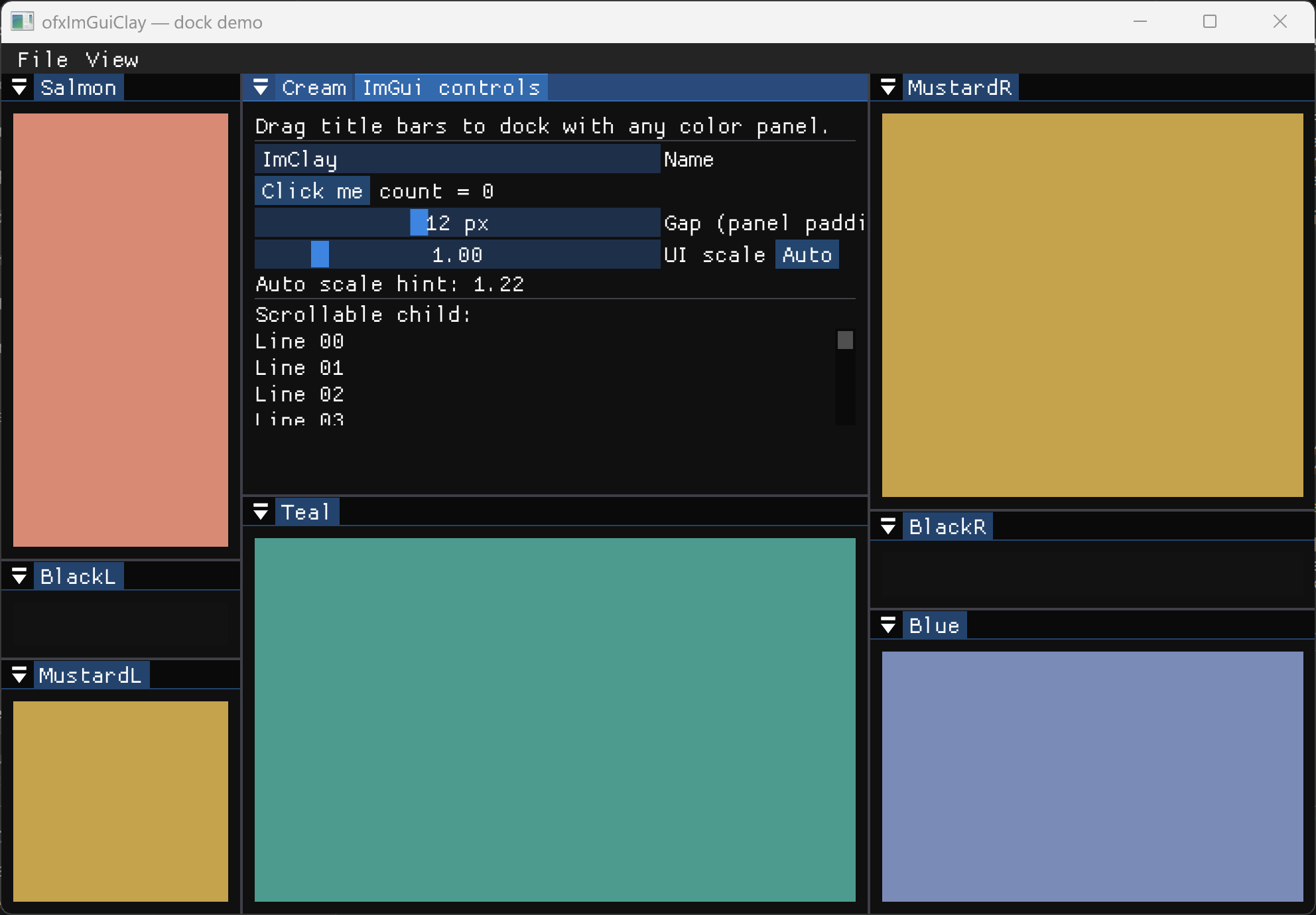The width and height of the screenshot is (1316, 915).
Task: Open the File menu
Action: pos(42,60)
